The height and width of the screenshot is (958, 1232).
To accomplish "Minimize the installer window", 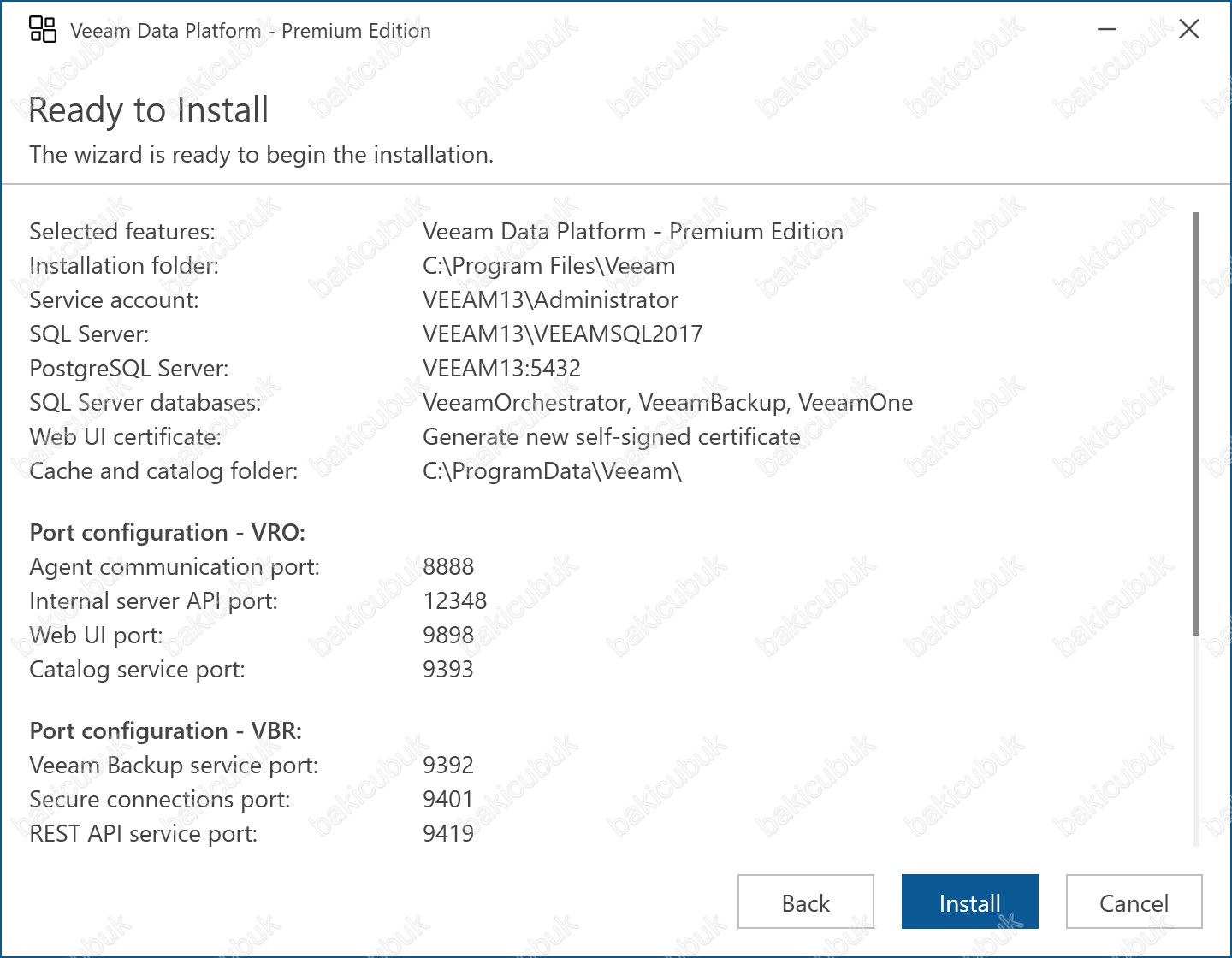I will tap(1107, 30).
